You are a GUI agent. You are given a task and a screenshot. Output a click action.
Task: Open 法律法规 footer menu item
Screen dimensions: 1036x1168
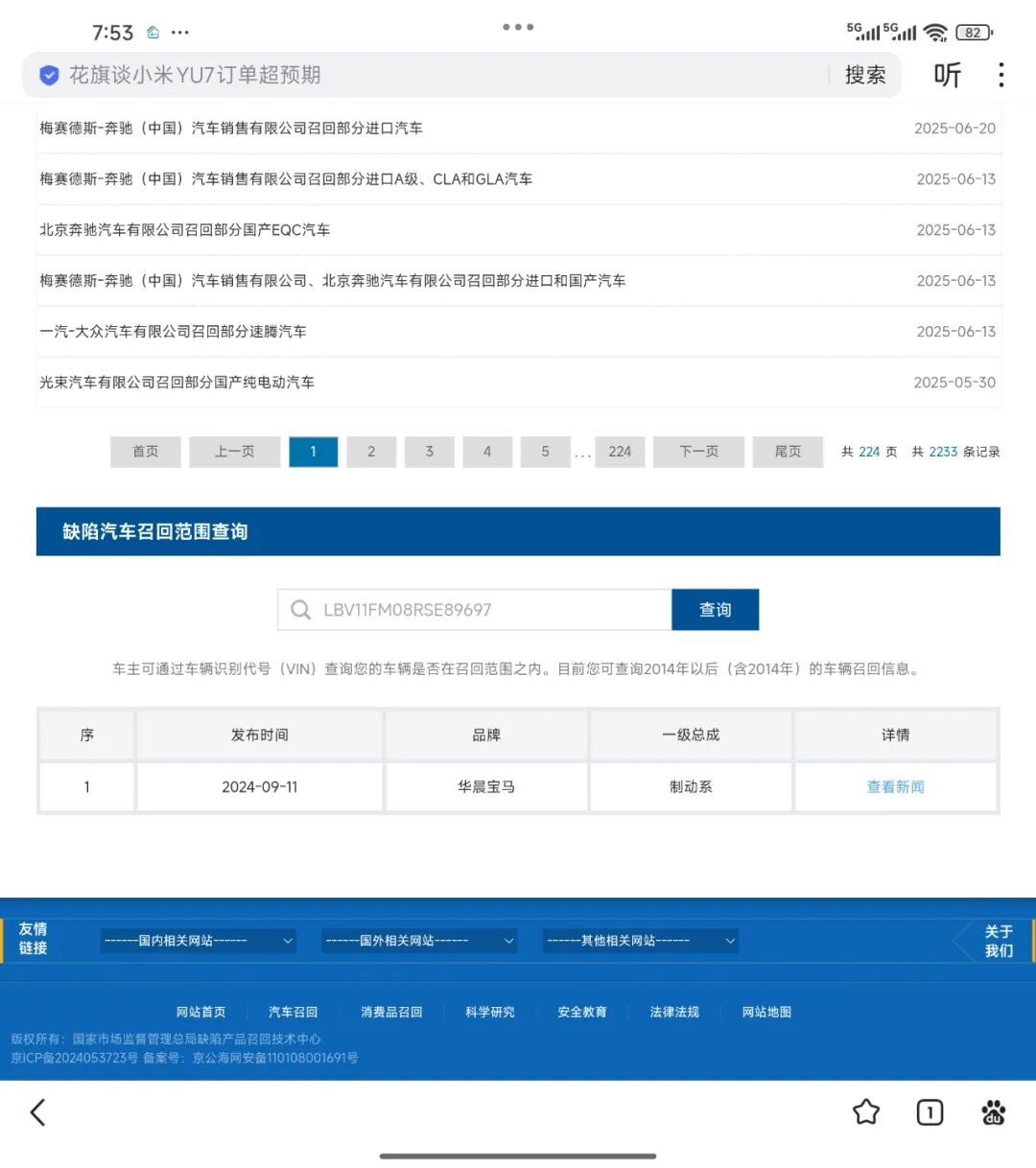pyautogui.click(x=674, y=1012)
